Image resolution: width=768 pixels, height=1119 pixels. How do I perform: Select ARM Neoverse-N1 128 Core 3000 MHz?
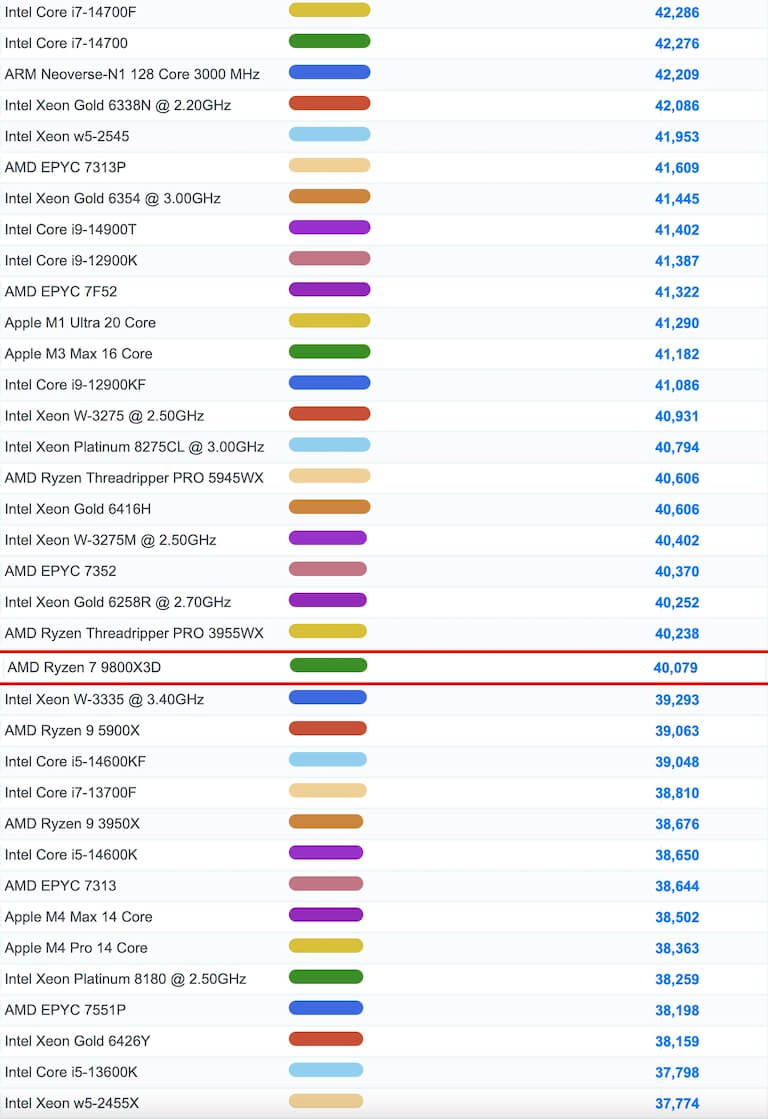point(132,74)
